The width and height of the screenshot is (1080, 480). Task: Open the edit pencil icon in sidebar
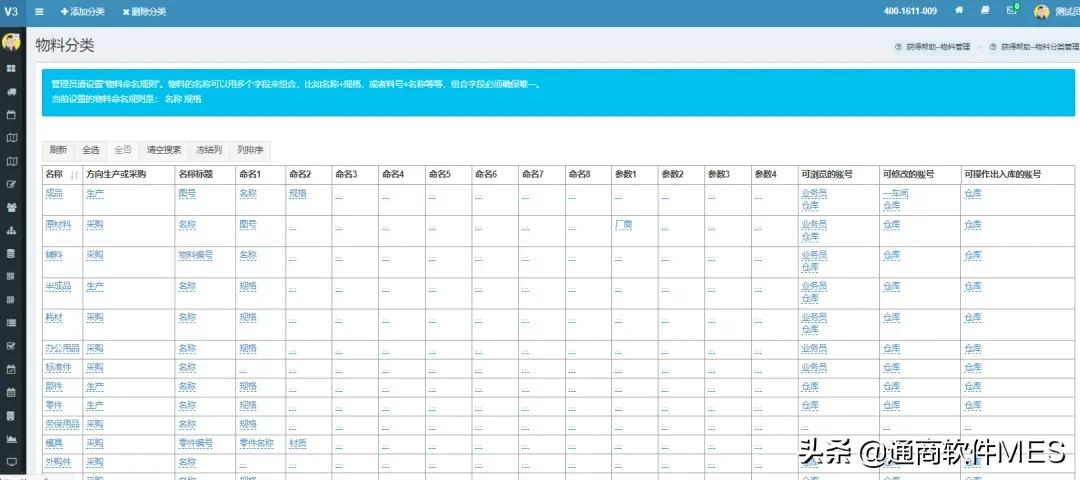click(x=11, y=184)
